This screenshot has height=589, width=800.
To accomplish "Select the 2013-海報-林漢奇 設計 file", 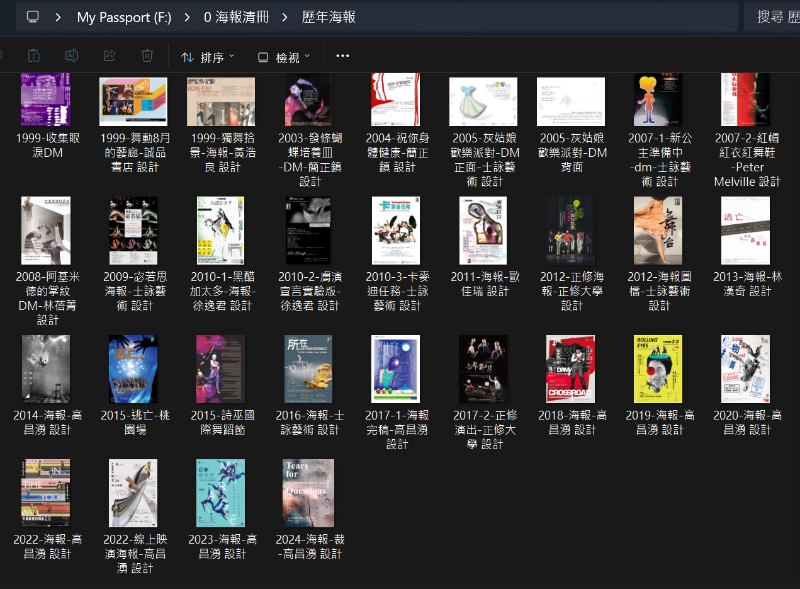I will 745,231.
